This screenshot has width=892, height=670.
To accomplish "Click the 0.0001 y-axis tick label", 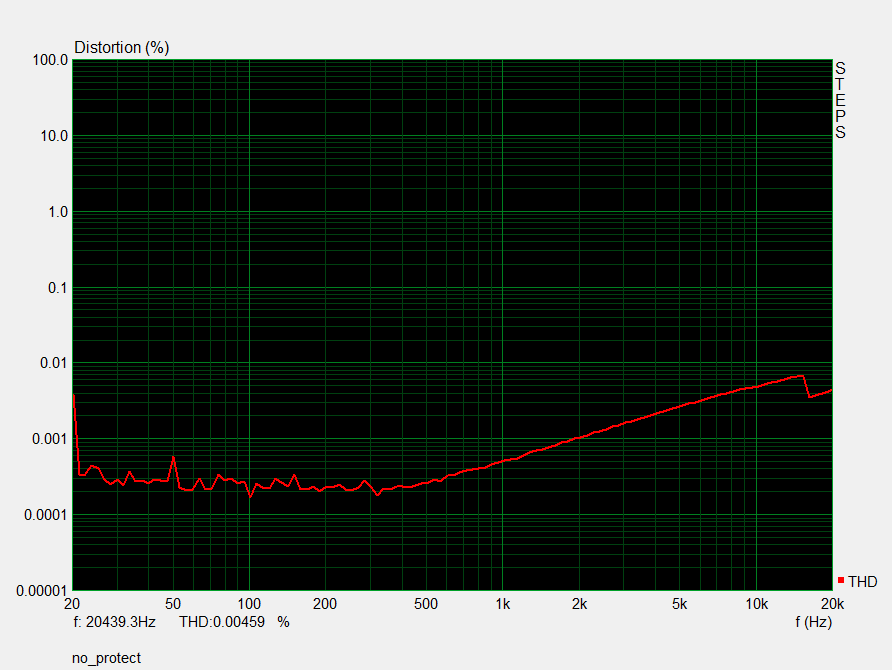I will coord(46,515).
